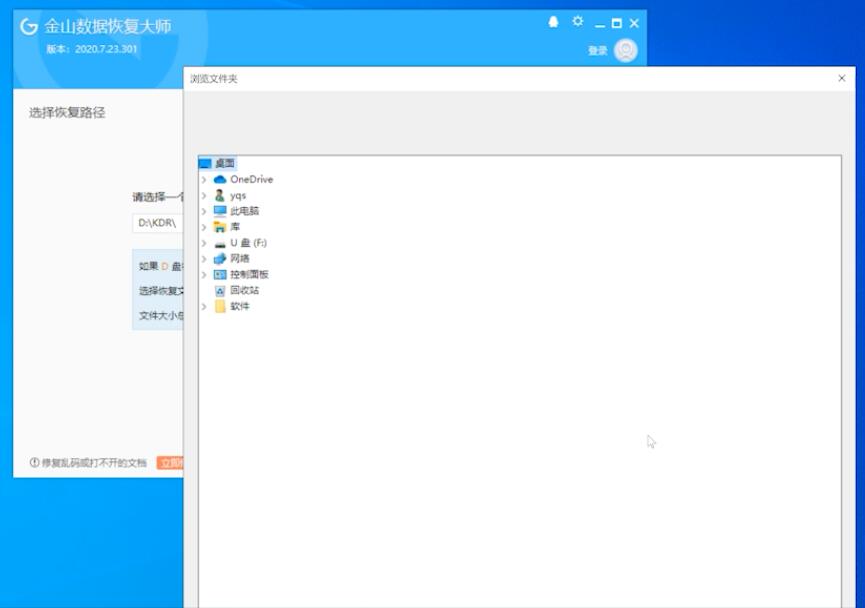Image resolution: width=865 pixels, height=608 pixels.
Task: Click the U盘 (F:) drive icon
Action: click(220, 243)
